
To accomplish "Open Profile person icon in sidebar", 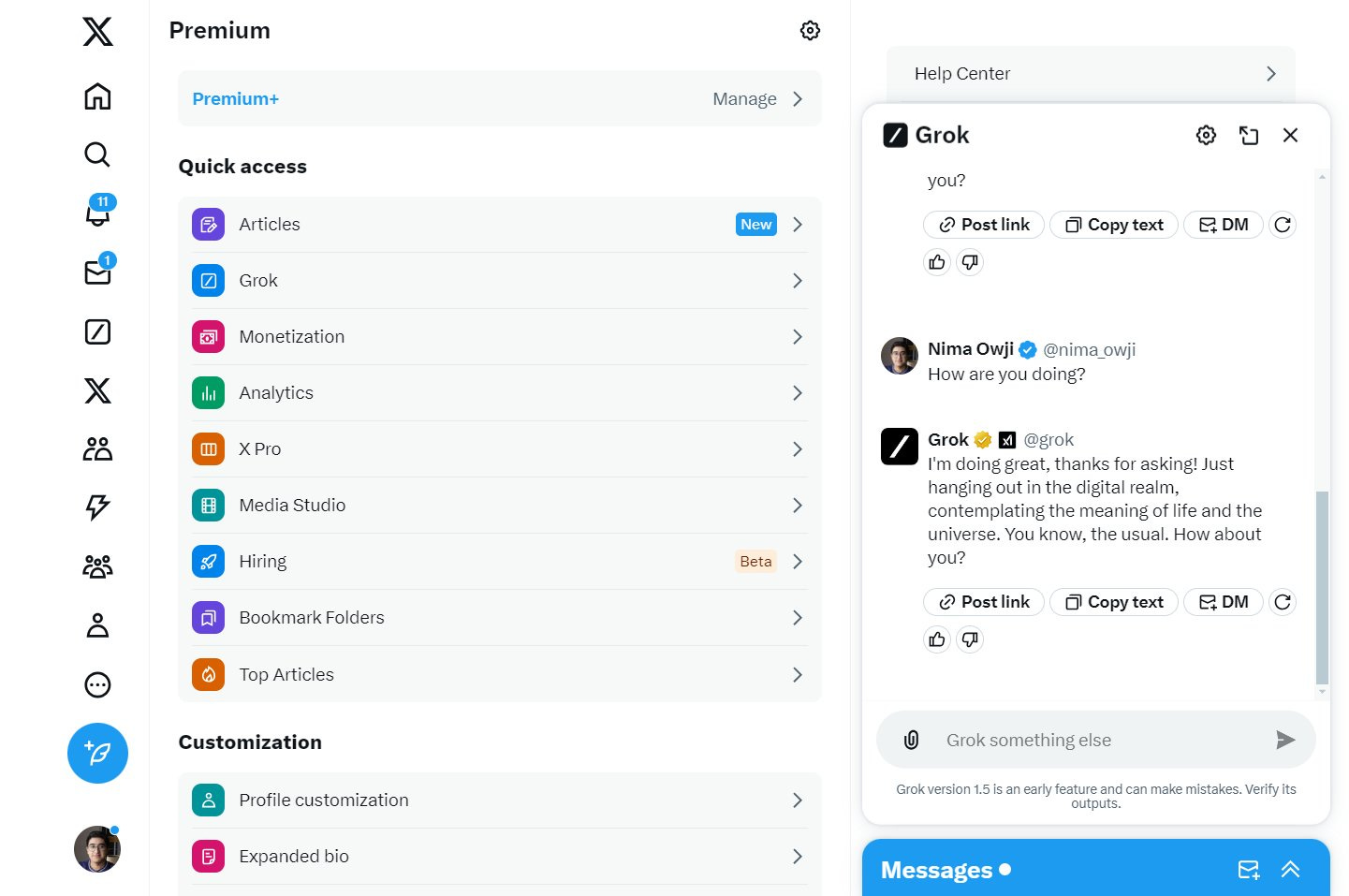I will click(97, 625).
